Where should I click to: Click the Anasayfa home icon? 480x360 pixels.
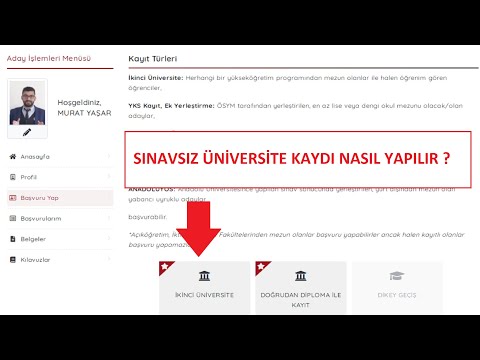pyautogui.click(x=13, y=156)
